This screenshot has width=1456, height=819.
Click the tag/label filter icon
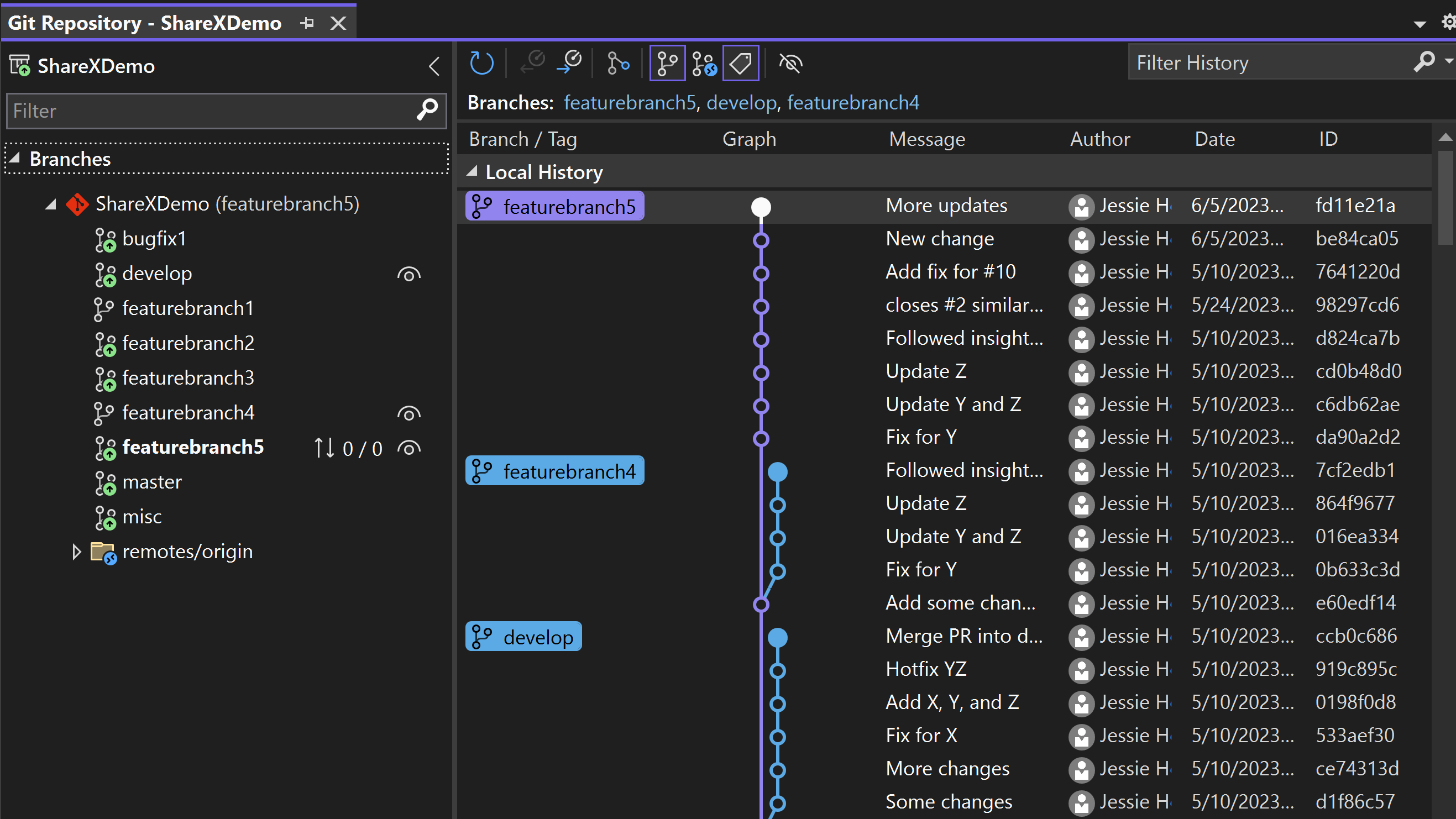740,63
